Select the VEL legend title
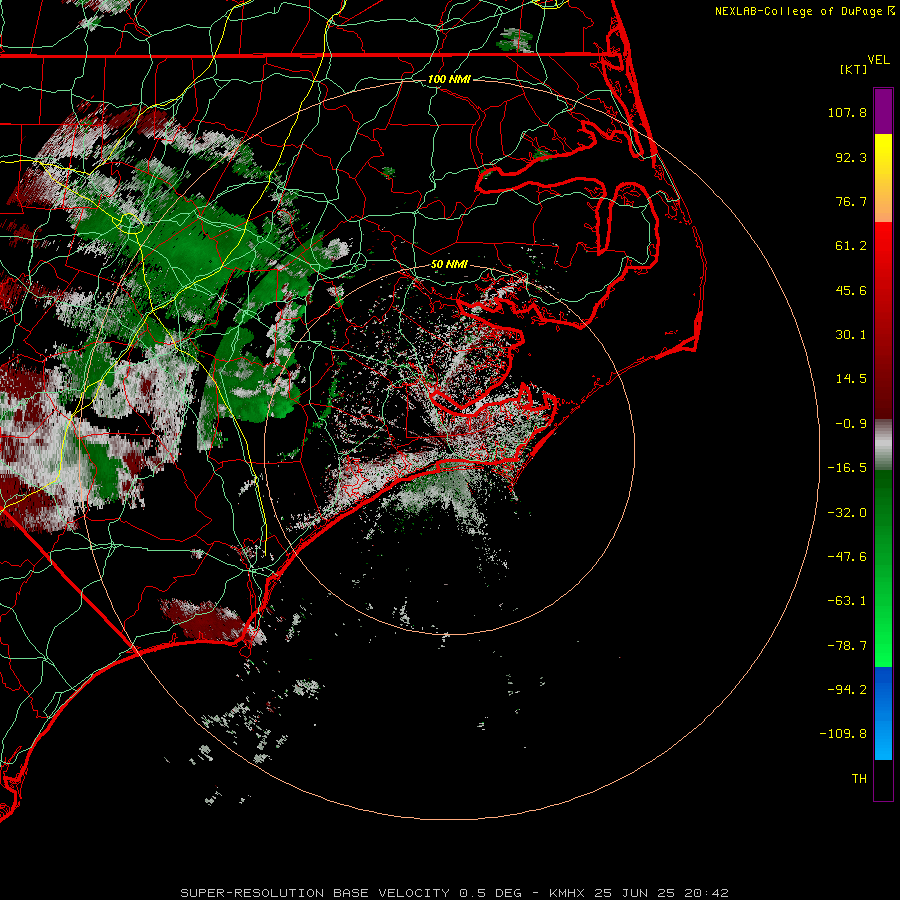This screenshot has height=900, width=900. [x=879, y=59]
